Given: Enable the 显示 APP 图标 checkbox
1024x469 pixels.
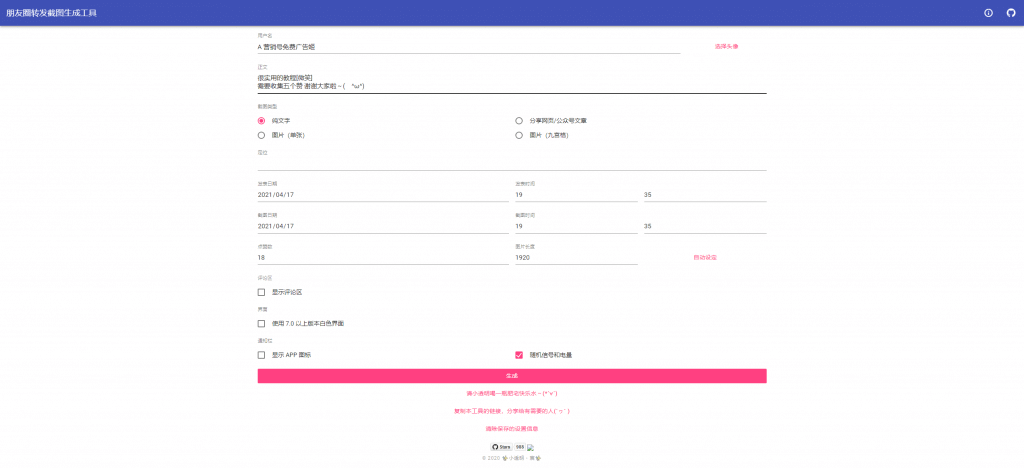Looking at the screenshot, I should (x=262, y=355).
